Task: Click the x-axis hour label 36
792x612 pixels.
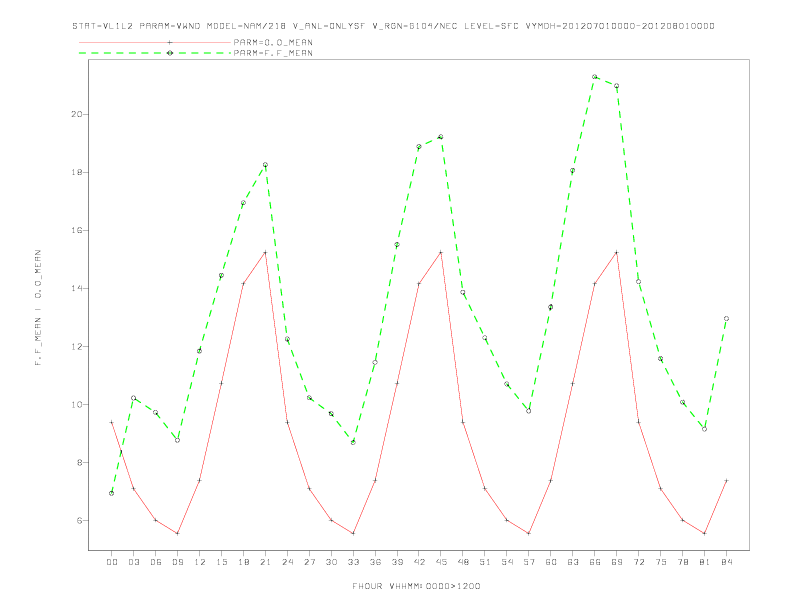Action: [375, 562]
